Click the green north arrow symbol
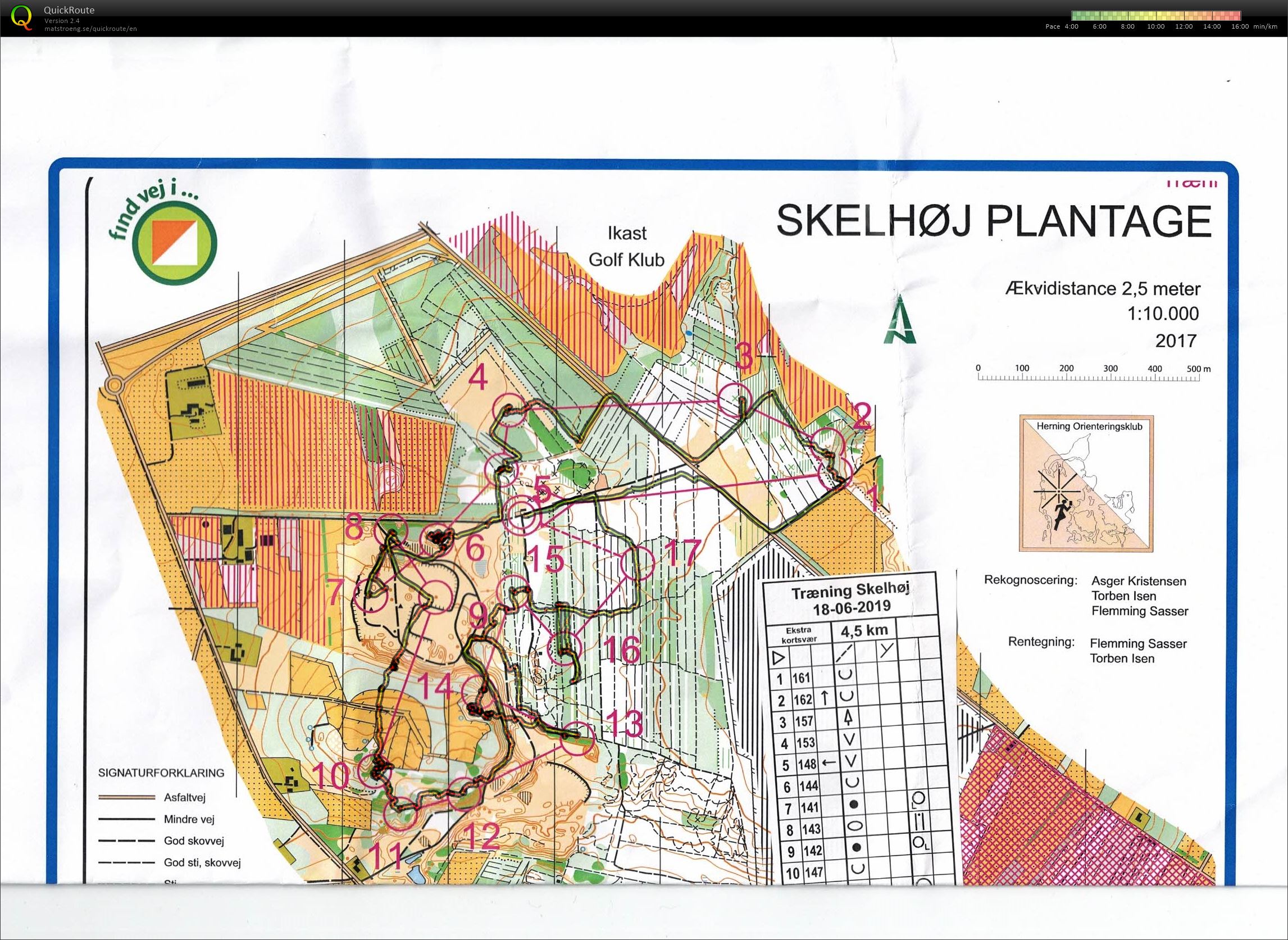 [x=899, y=321]
